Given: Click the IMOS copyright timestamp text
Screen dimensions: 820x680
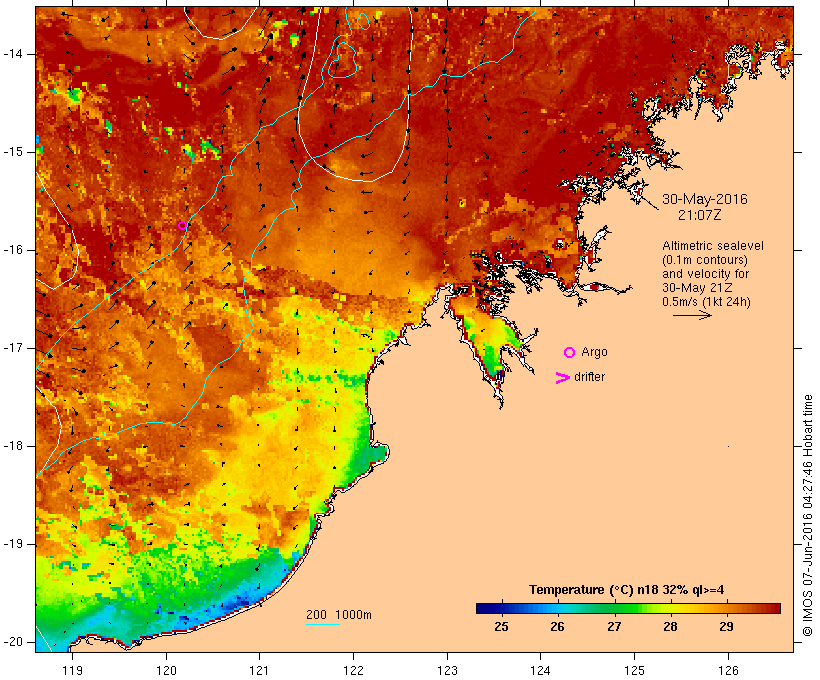Looking at the screenshot, I should click(x=807, y=515).
